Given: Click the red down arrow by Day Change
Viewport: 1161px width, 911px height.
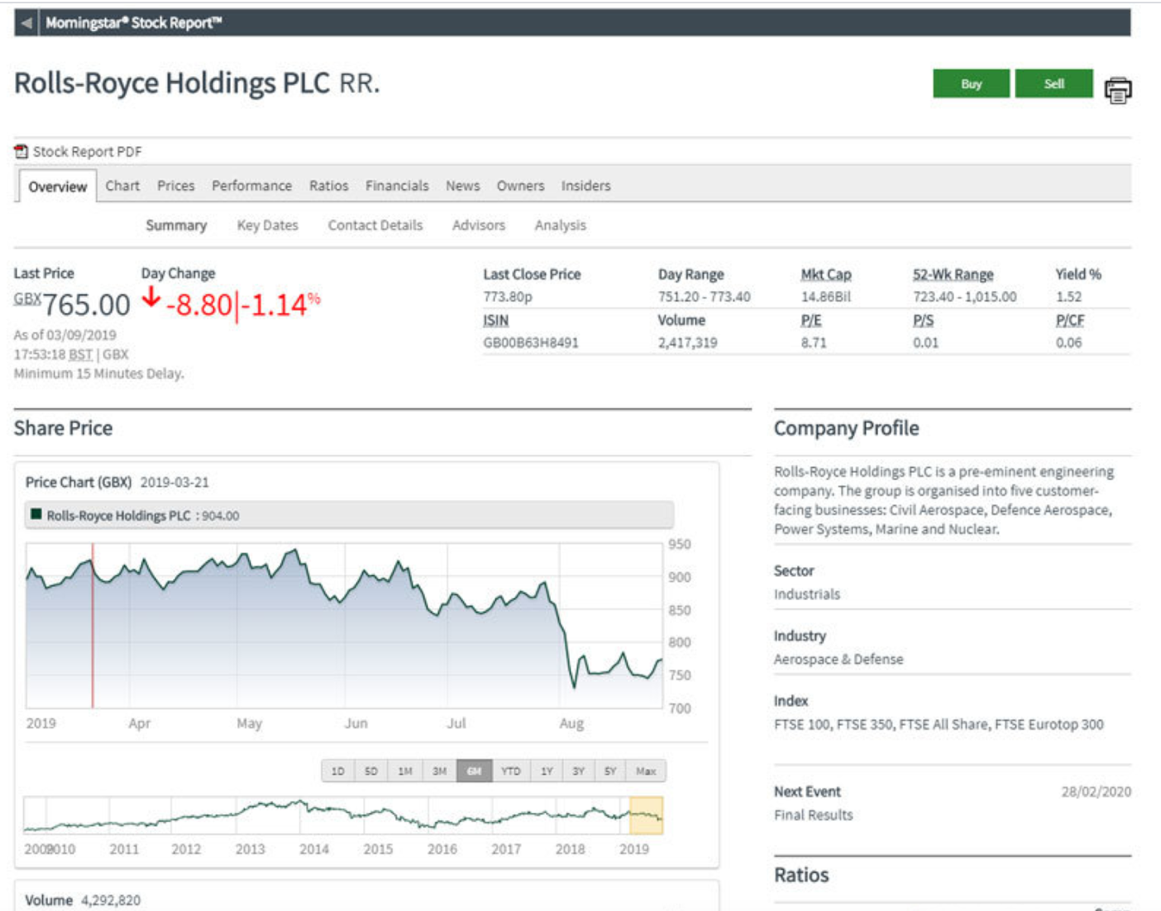Looking at the screenshot, I should click(x=151, y=297).
